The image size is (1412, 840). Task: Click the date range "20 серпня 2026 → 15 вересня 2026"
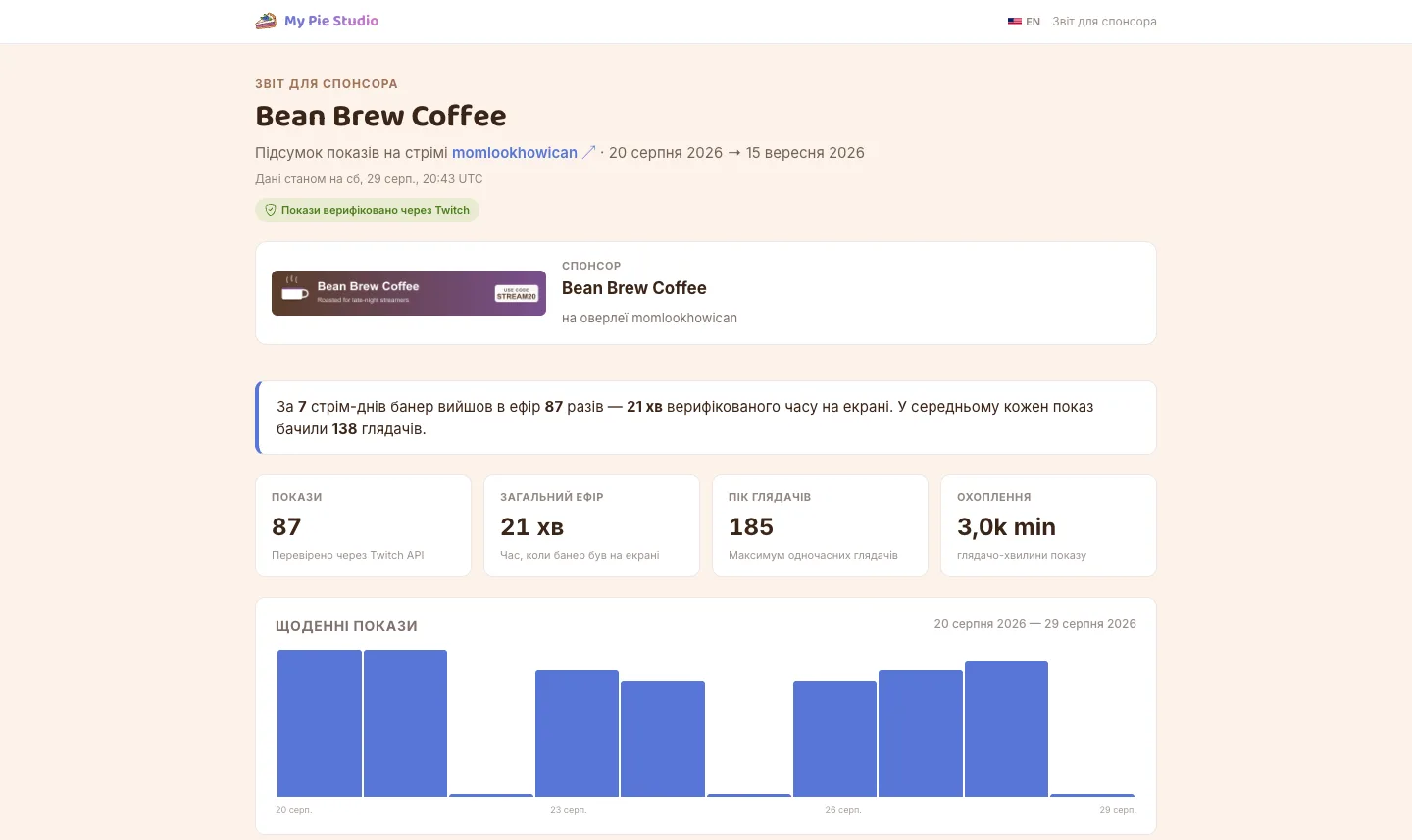[x=736, y=153]
